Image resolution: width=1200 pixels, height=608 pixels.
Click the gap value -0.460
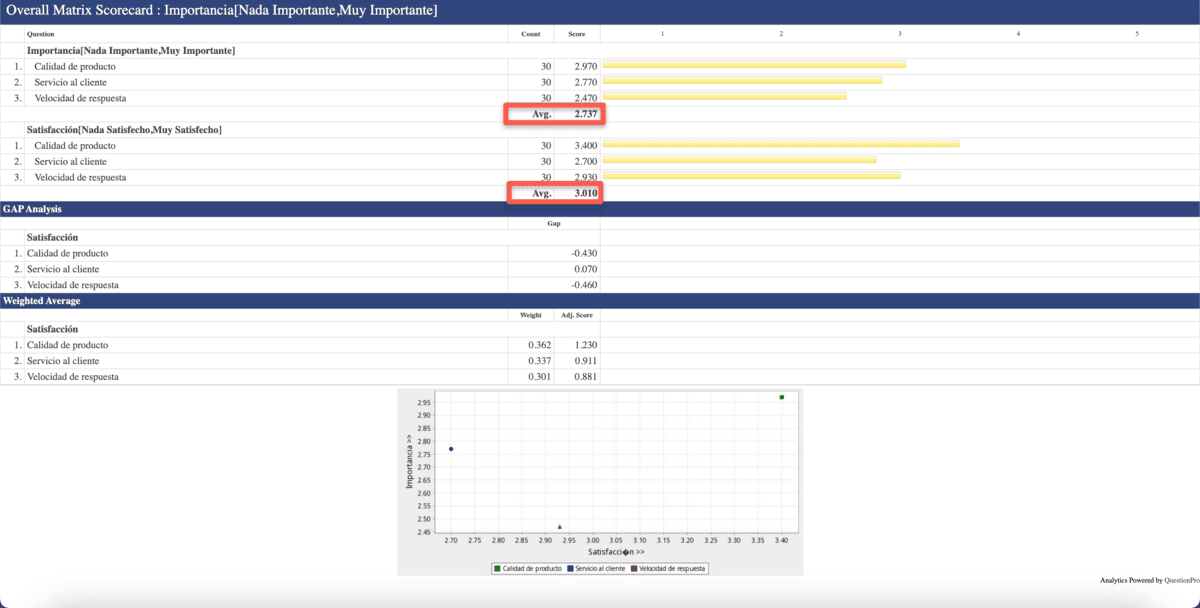[583, 286]
